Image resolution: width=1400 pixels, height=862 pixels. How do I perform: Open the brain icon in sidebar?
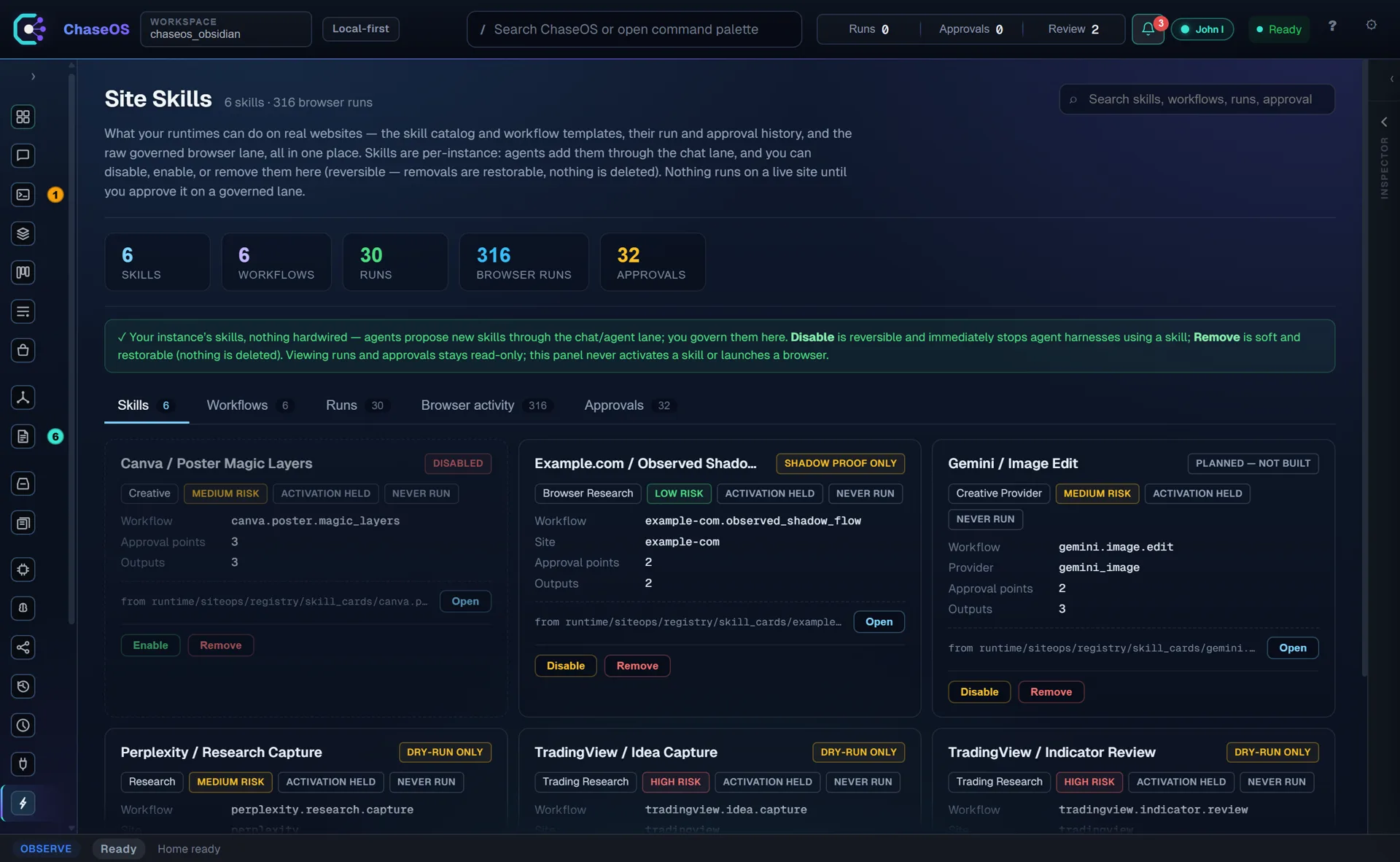pyautogui.click(x=23, y=608)
